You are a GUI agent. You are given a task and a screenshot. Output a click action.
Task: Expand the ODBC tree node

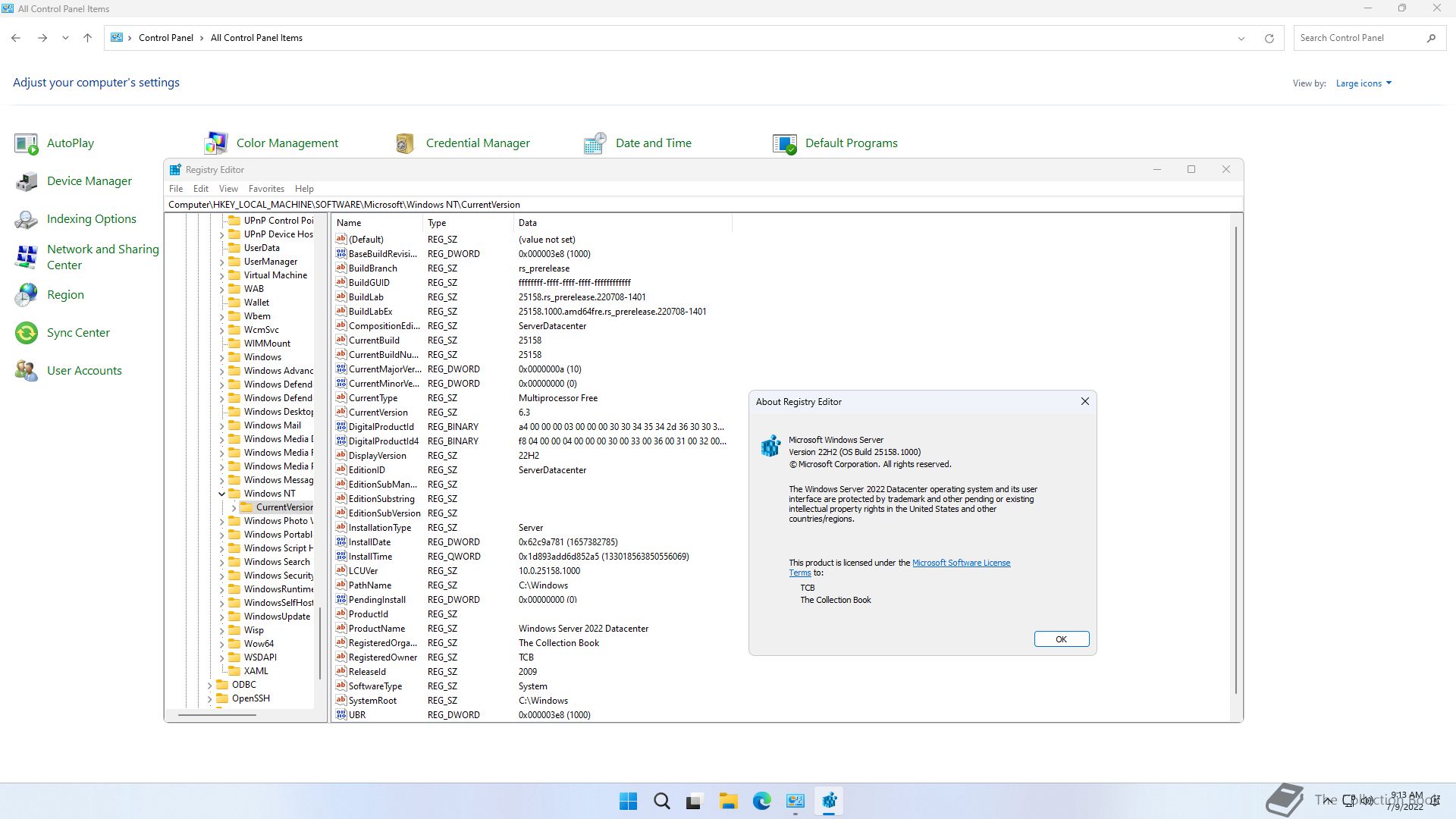(210, 685)
